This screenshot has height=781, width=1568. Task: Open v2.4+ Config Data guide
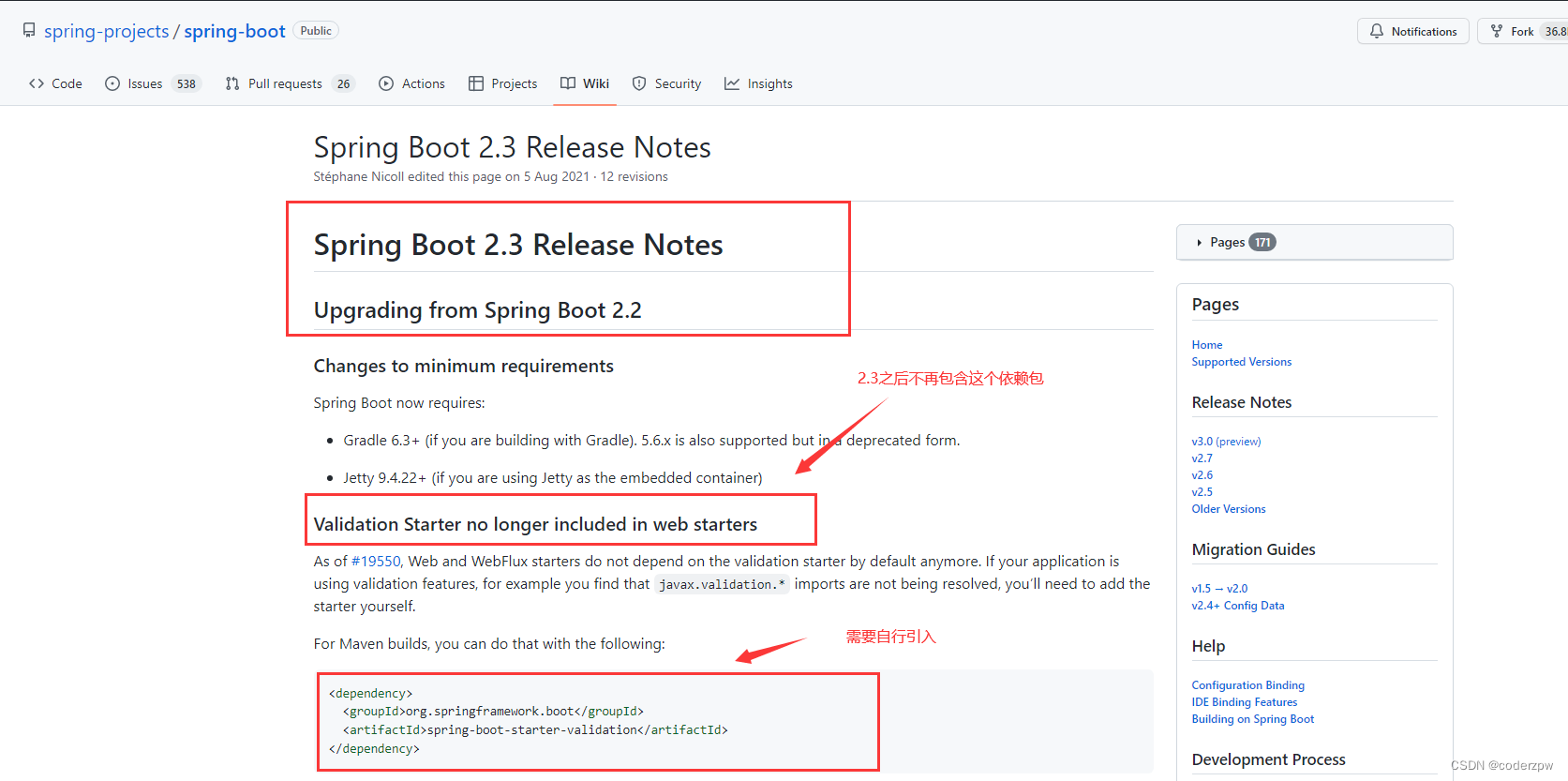pos(1238,606)
